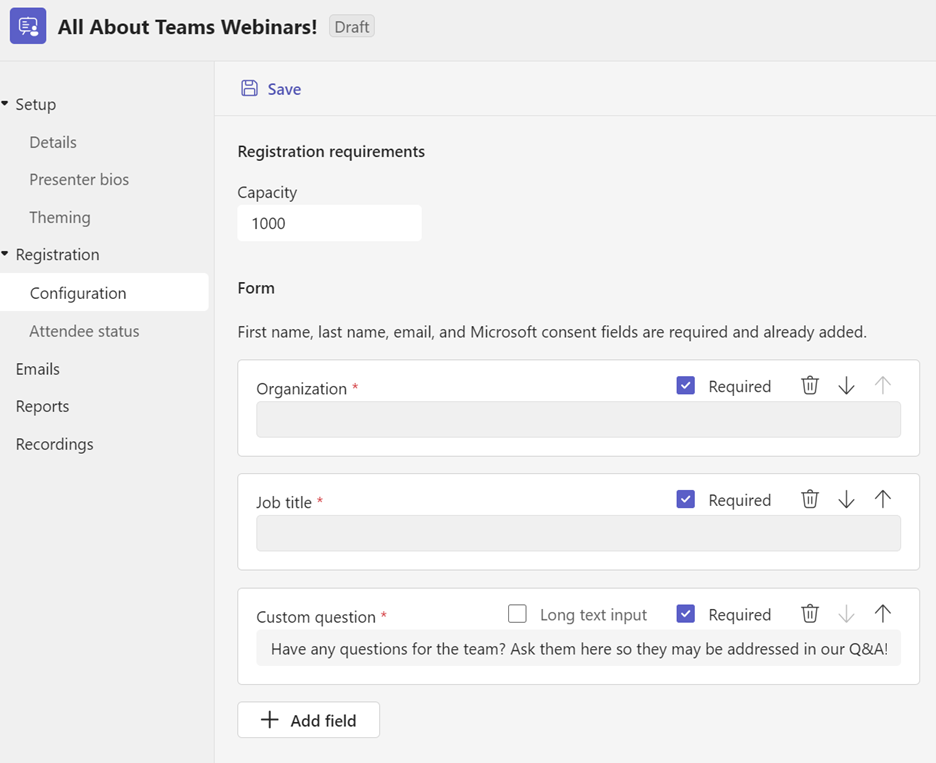Image resolution: width=936 pixels, height=763 pixels.
Task: Click the Teams webinar icon in header
Action: point(28,26)
